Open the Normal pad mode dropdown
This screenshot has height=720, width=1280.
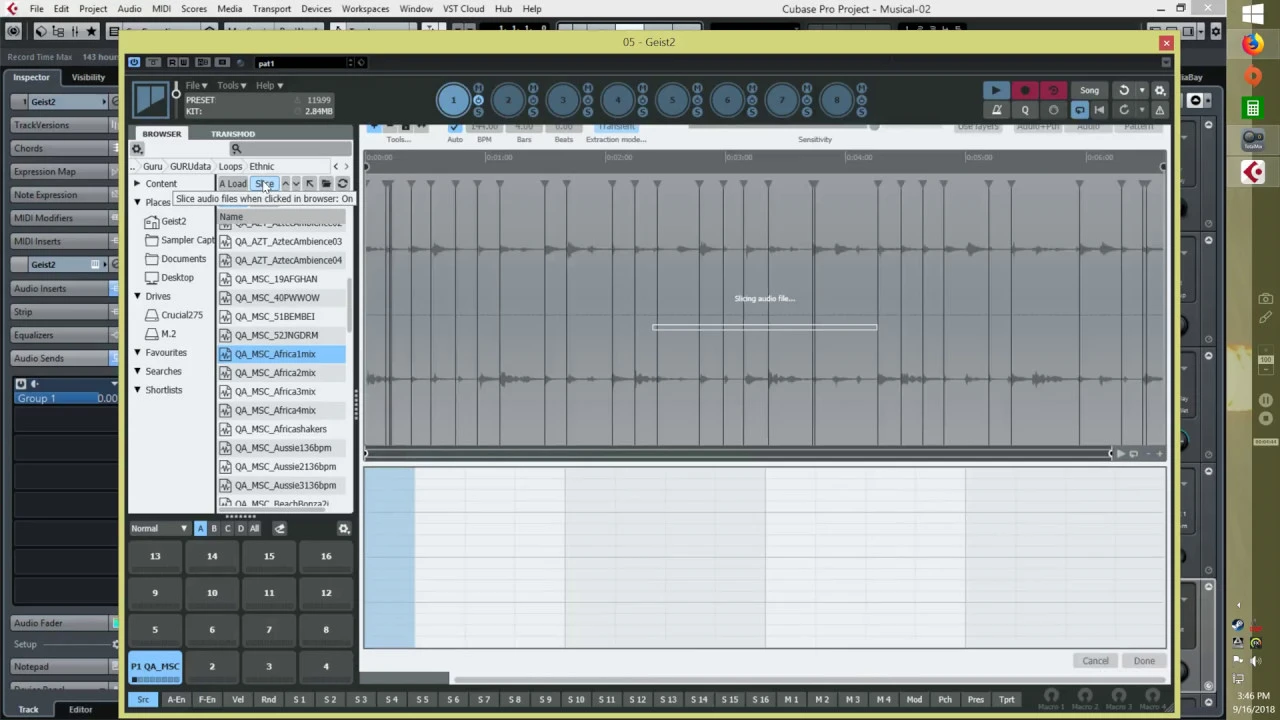pos(159,529)
